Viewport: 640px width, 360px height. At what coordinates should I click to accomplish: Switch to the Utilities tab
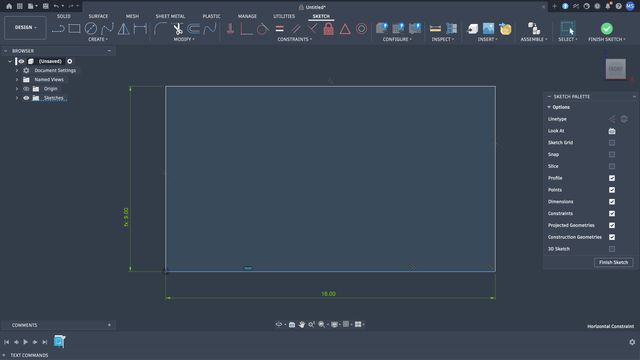click(284, 16)
